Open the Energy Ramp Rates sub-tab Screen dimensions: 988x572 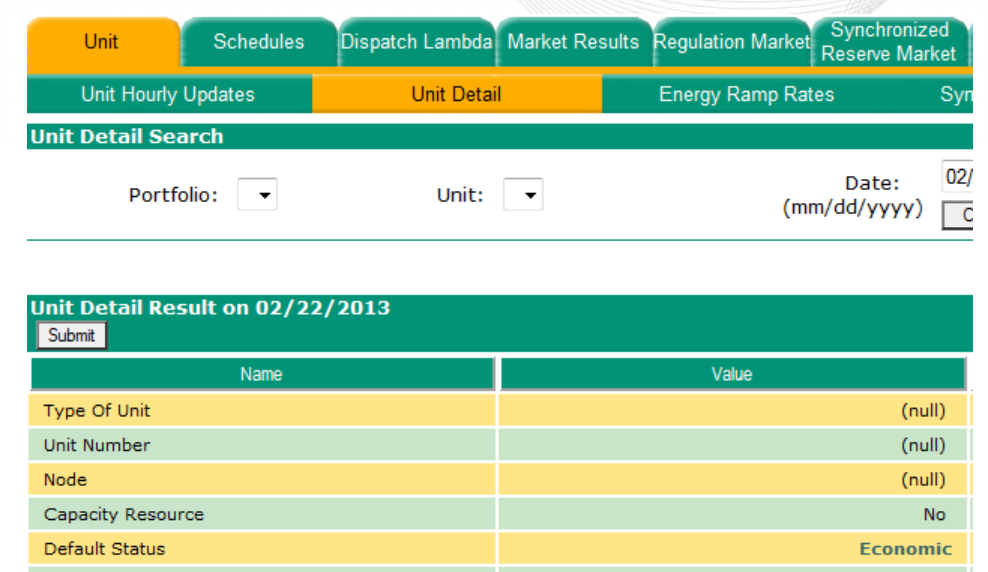(x=746, y=95)
